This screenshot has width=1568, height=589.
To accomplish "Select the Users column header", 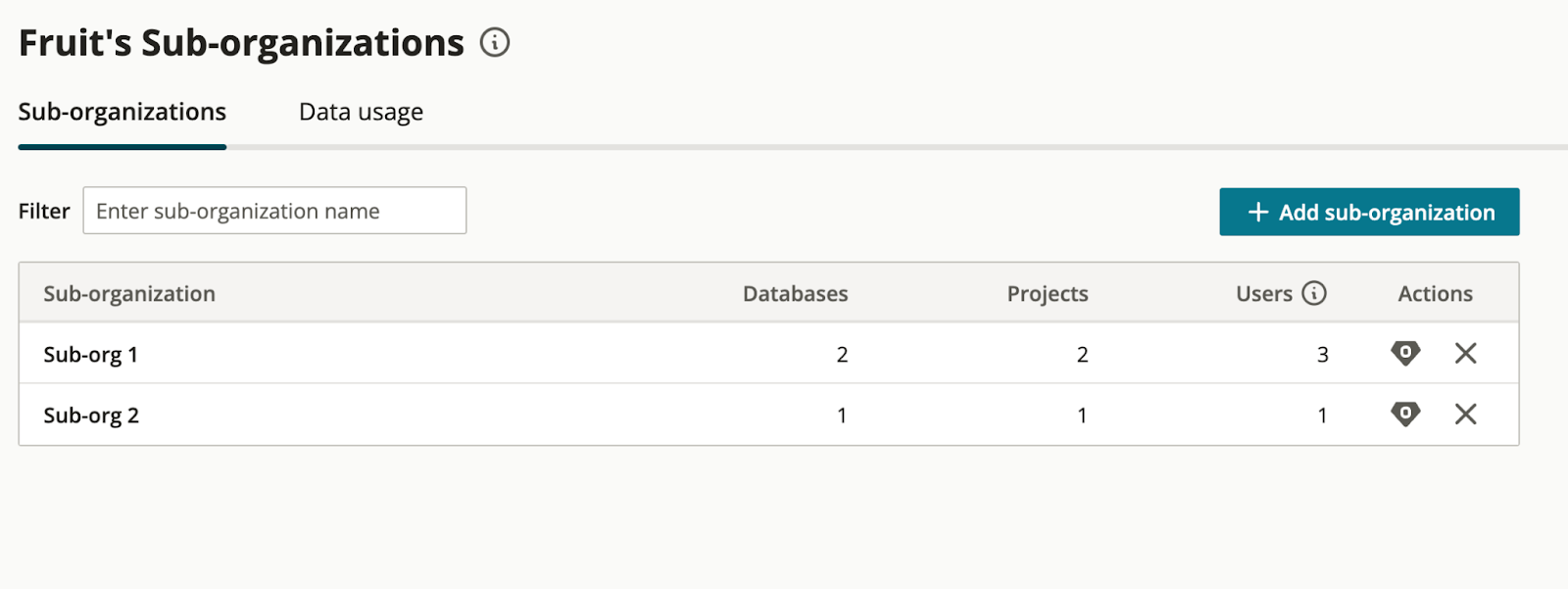I will [x=1264, y=292].
